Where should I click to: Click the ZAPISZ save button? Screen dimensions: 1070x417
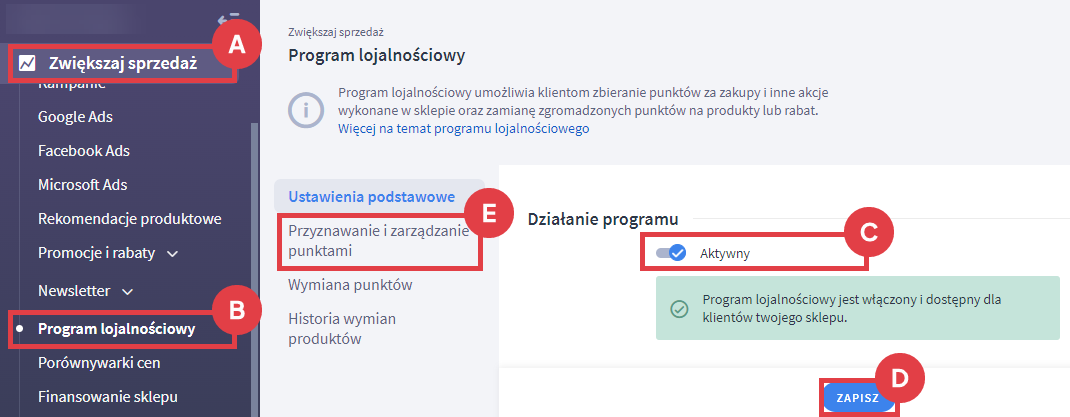coord(858,397)
